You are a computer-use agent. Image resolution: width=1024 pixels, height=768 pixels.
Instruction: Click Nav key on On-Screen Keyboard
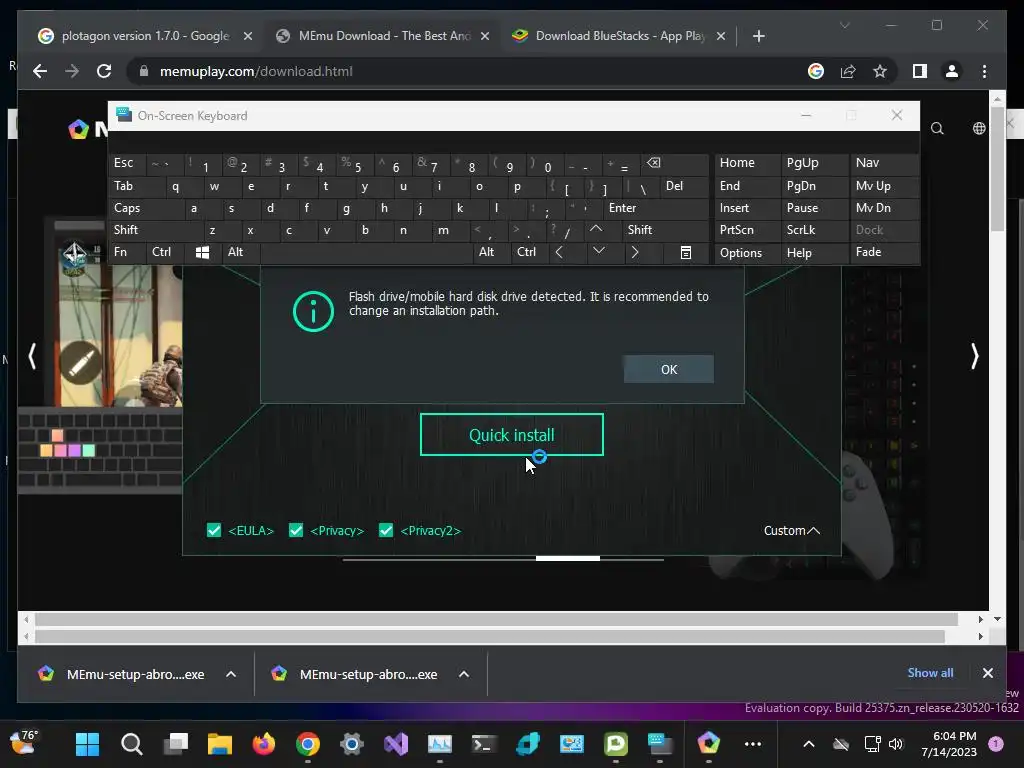pyautogui.click(x=884, y=163)
